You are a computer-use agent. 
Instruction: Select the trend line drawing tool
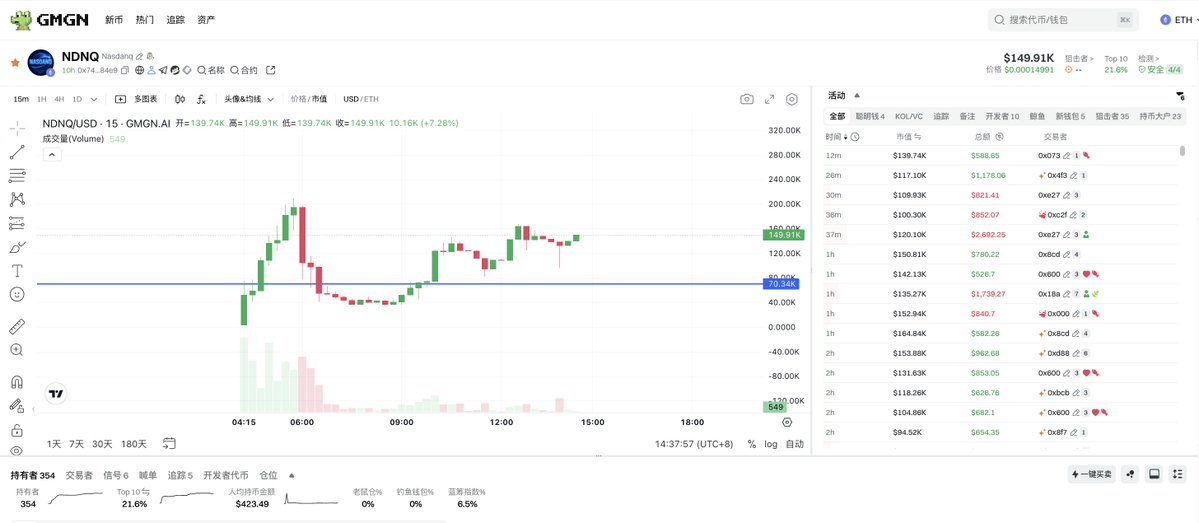point(17,152)
